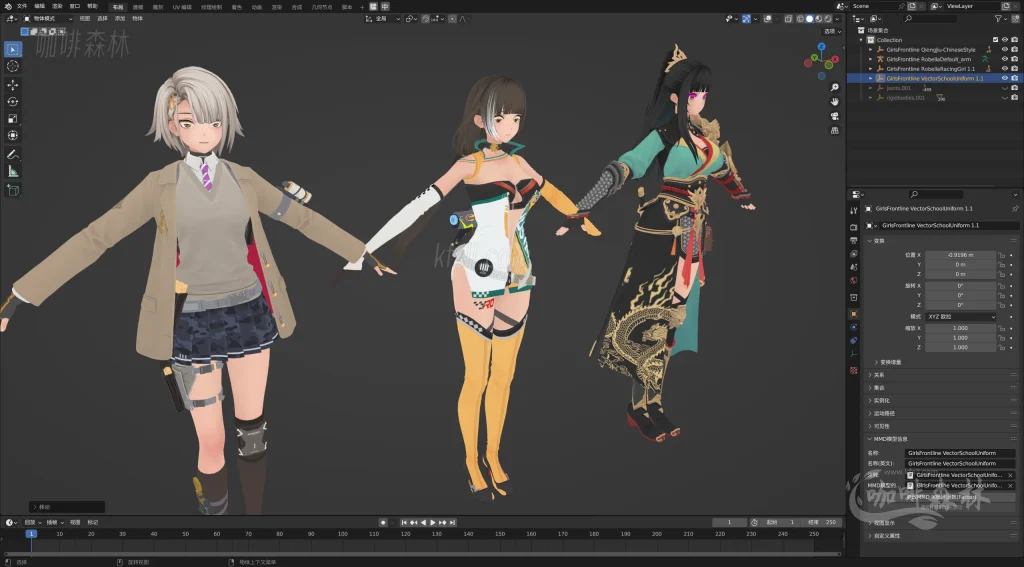Switch to the Layout workspace tab
This screenshot has height=567, width=1024.
pos(118,7)
